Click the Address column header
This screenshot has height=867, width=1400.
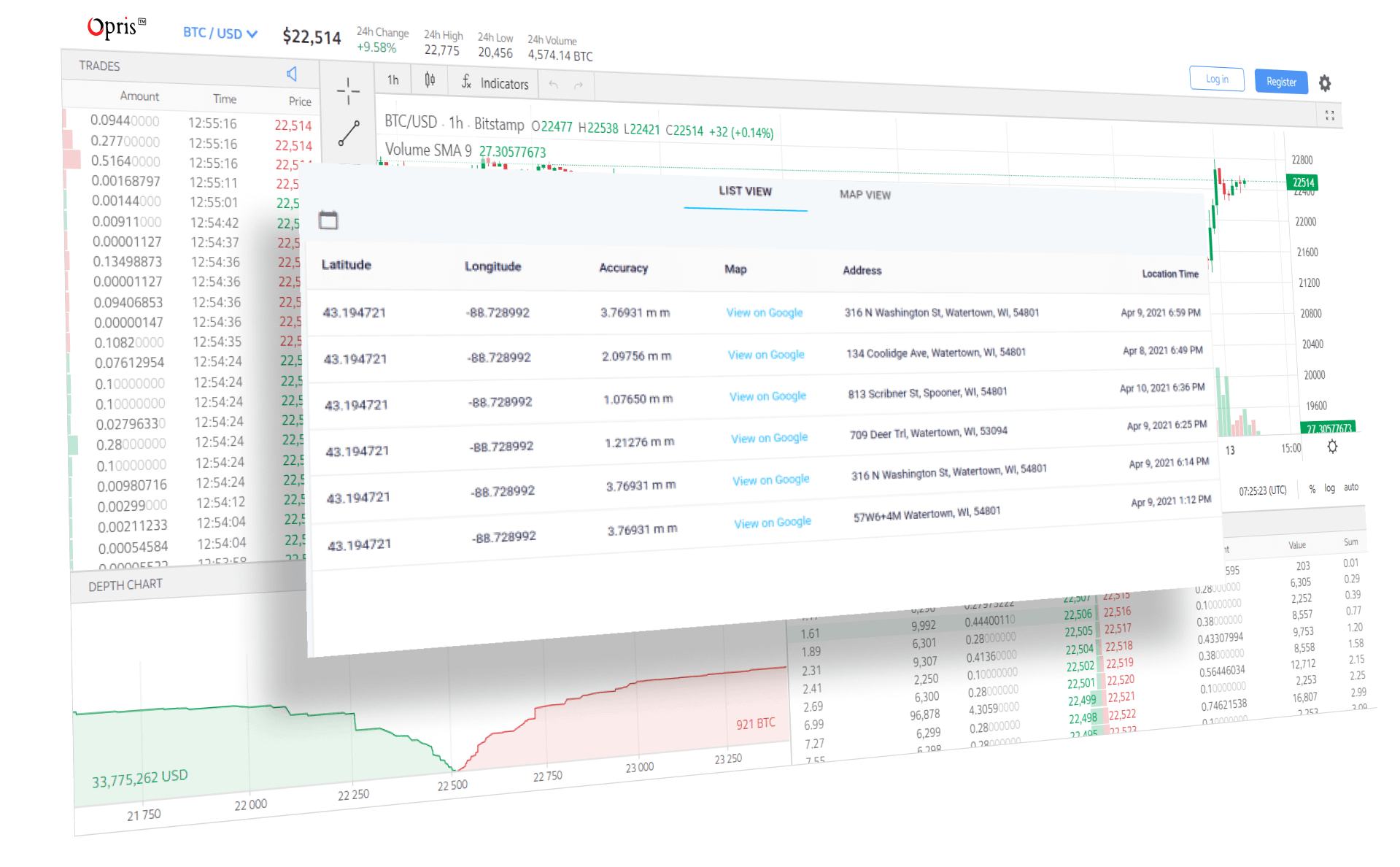(862, 270)
